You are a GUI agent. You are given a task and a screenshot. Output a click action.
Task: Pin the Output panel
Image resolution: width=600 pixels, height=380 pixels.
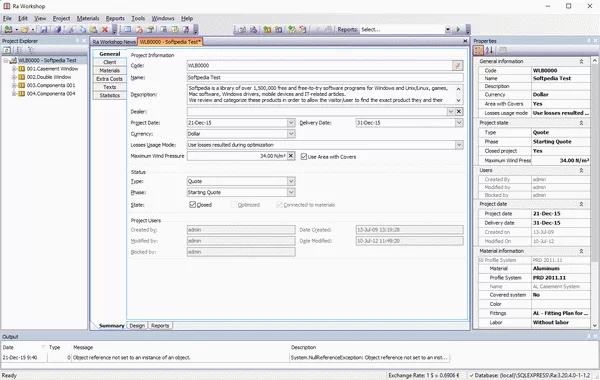click(x=589, y=336)
